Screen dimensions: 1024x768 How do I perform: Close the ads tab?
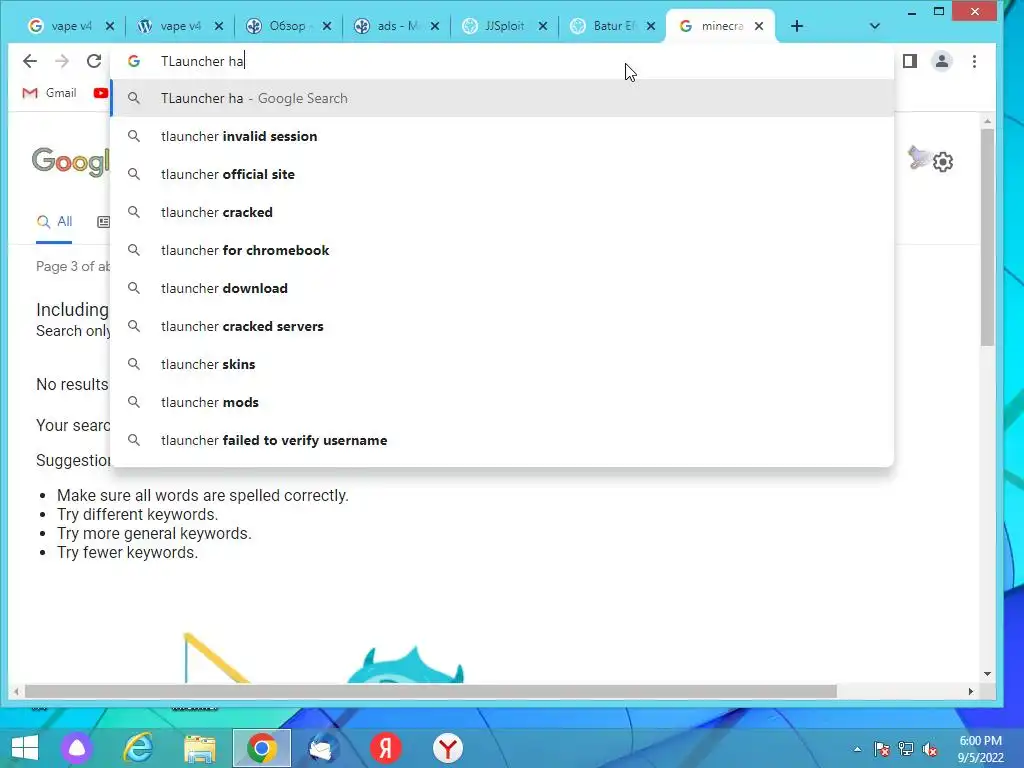coord(435,26)
